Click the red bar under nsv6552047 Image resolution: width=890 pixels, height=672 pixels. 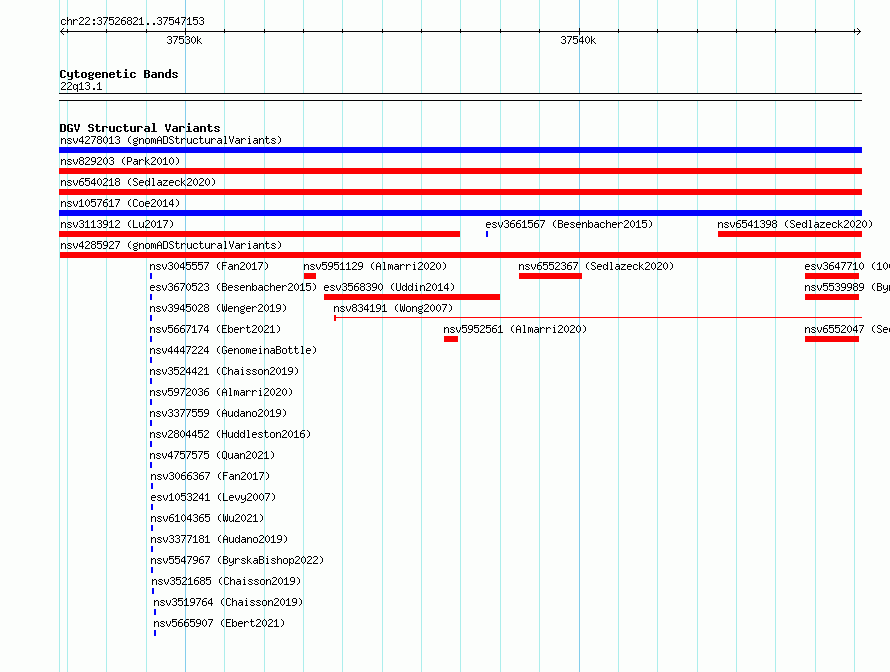pos(832,339)
